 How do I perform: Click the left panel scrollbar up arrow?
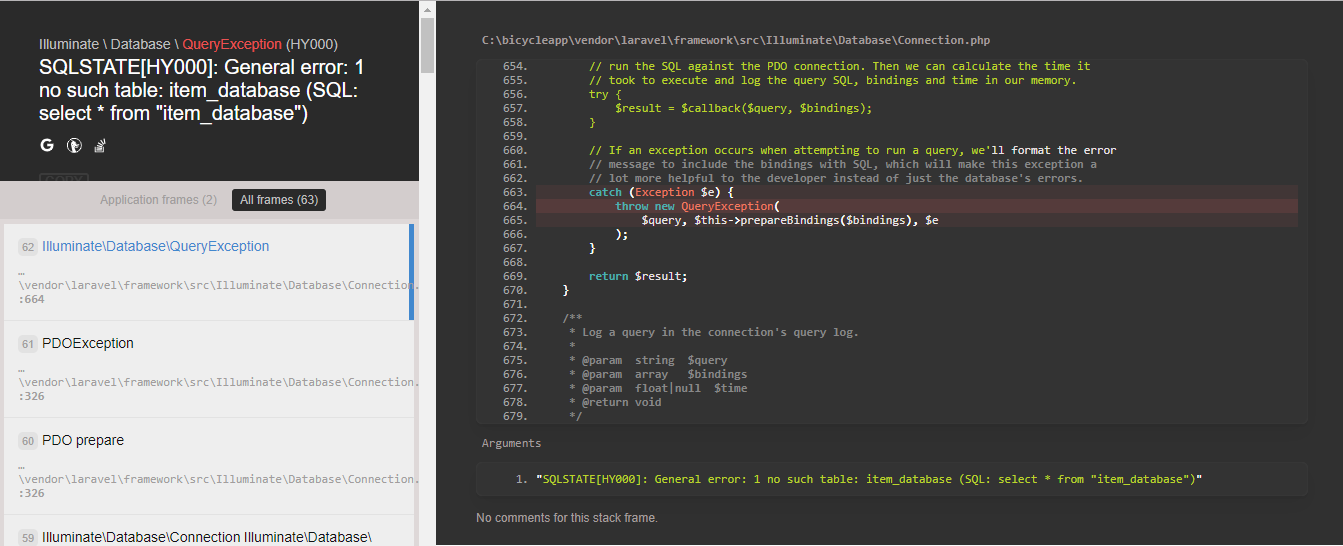tap(427, 8)
